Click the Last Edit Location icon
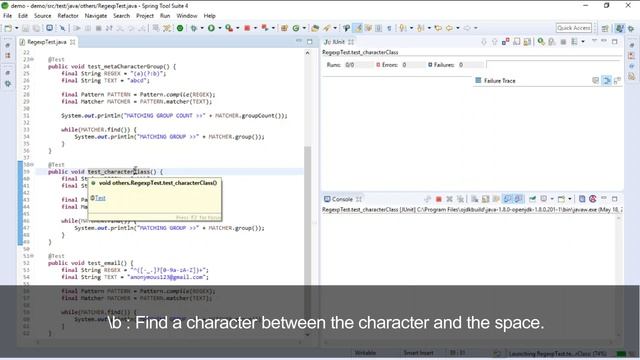Image resolution: width=640 pixels, height=360 pixels. tap(438, 28)
